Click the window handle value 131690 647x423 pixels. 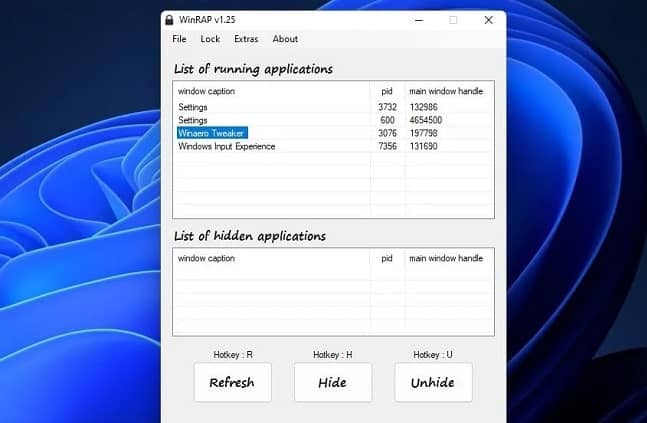click(x=423, y=146)
